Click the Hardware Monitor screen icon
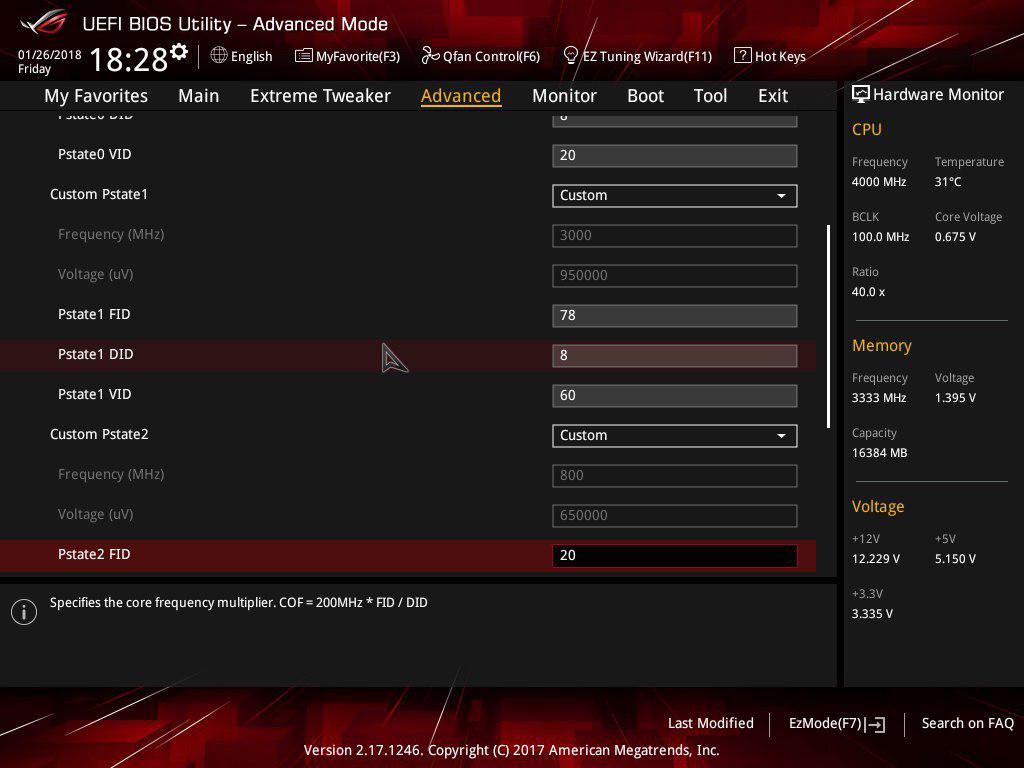This screenshot has width=1024, height=768. pyautogui.click(x=861, y=94)
